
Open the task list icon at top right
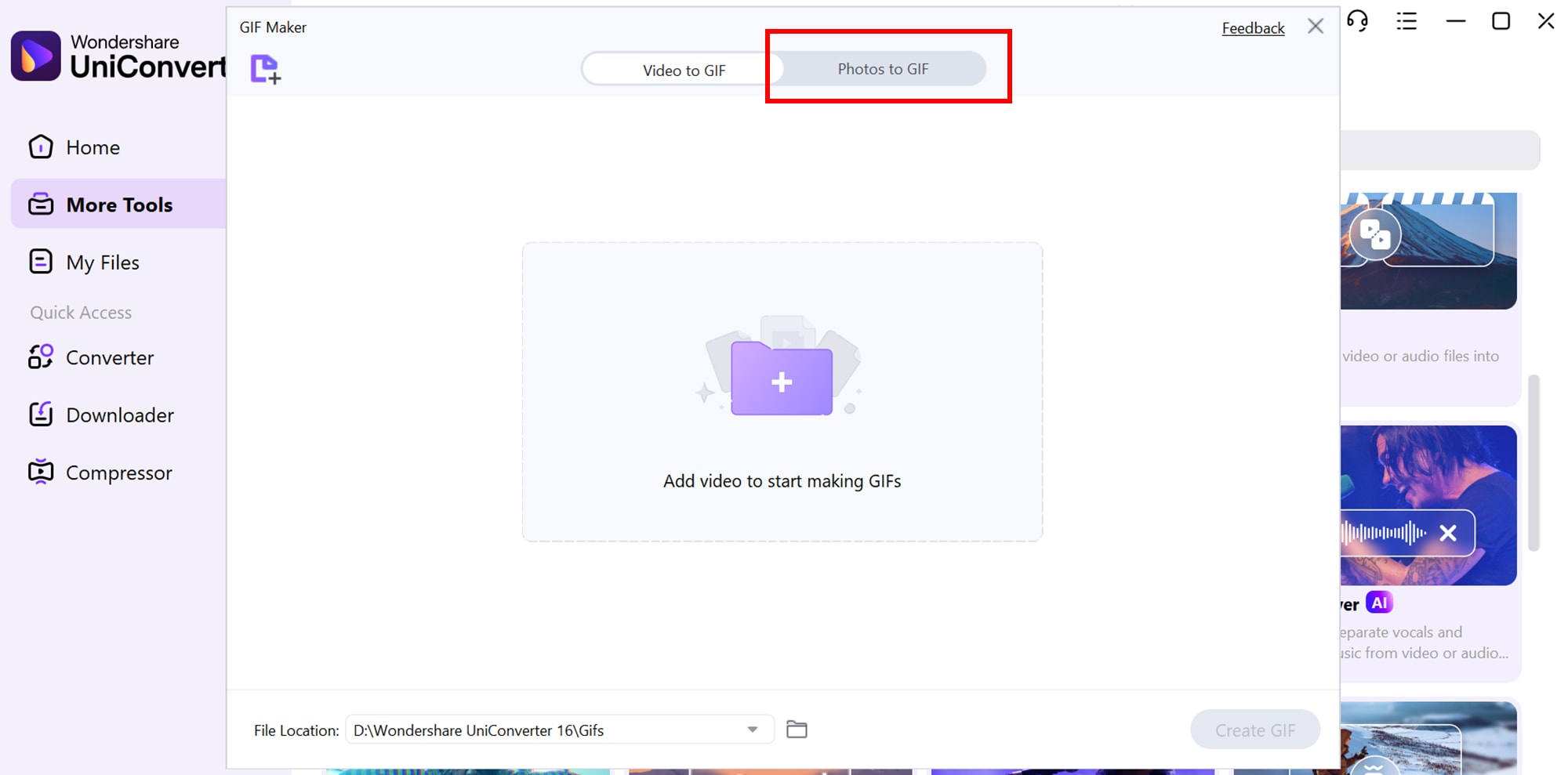pos(1406,21)
